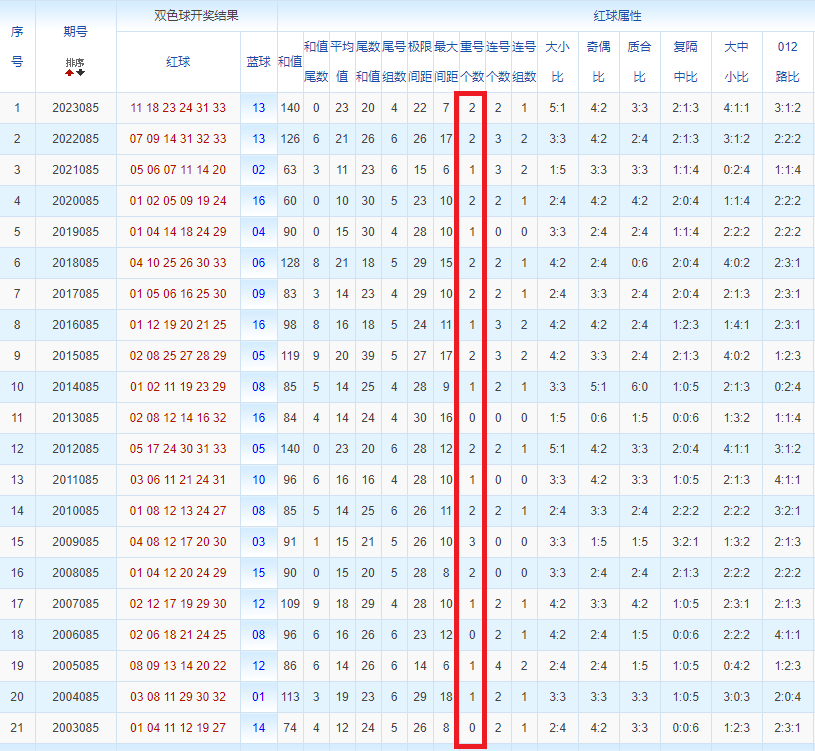
Task: Click the 3 in 重号个数 column for 2009085
Action: 472,542
